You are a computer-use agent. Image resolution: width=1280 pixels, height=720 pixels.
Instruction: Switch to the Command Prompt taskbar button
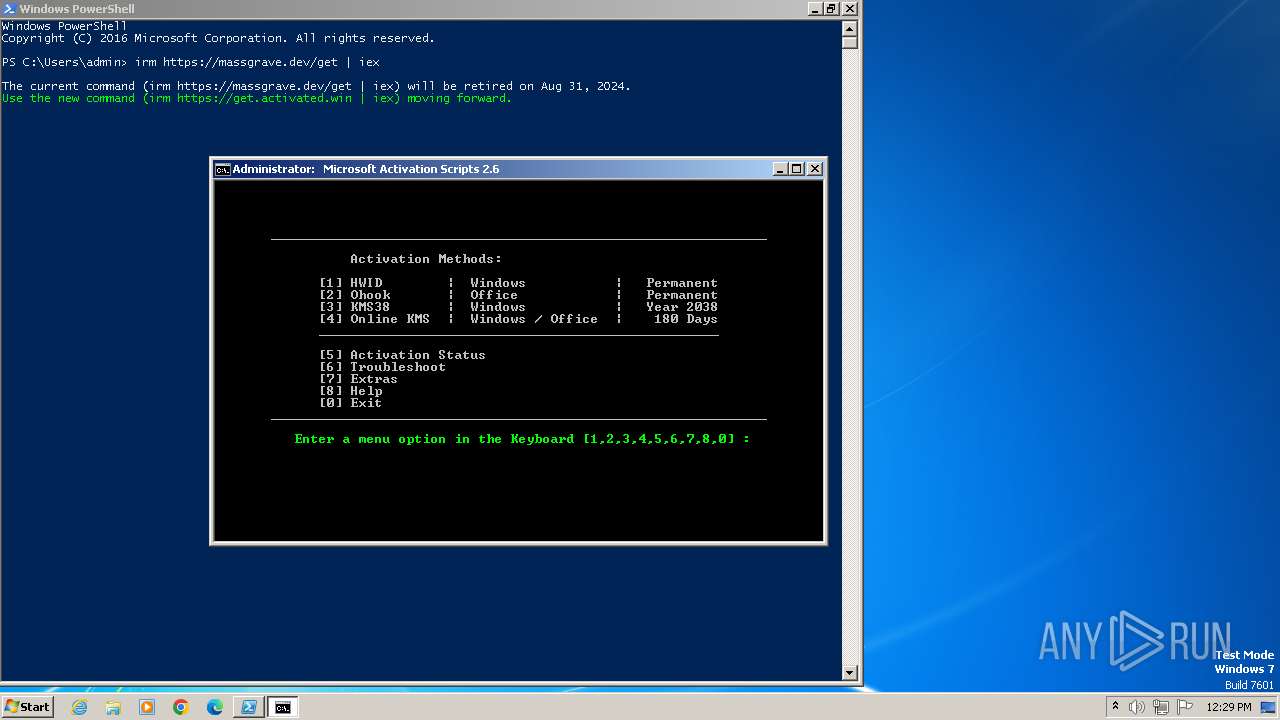coord(283,707)
